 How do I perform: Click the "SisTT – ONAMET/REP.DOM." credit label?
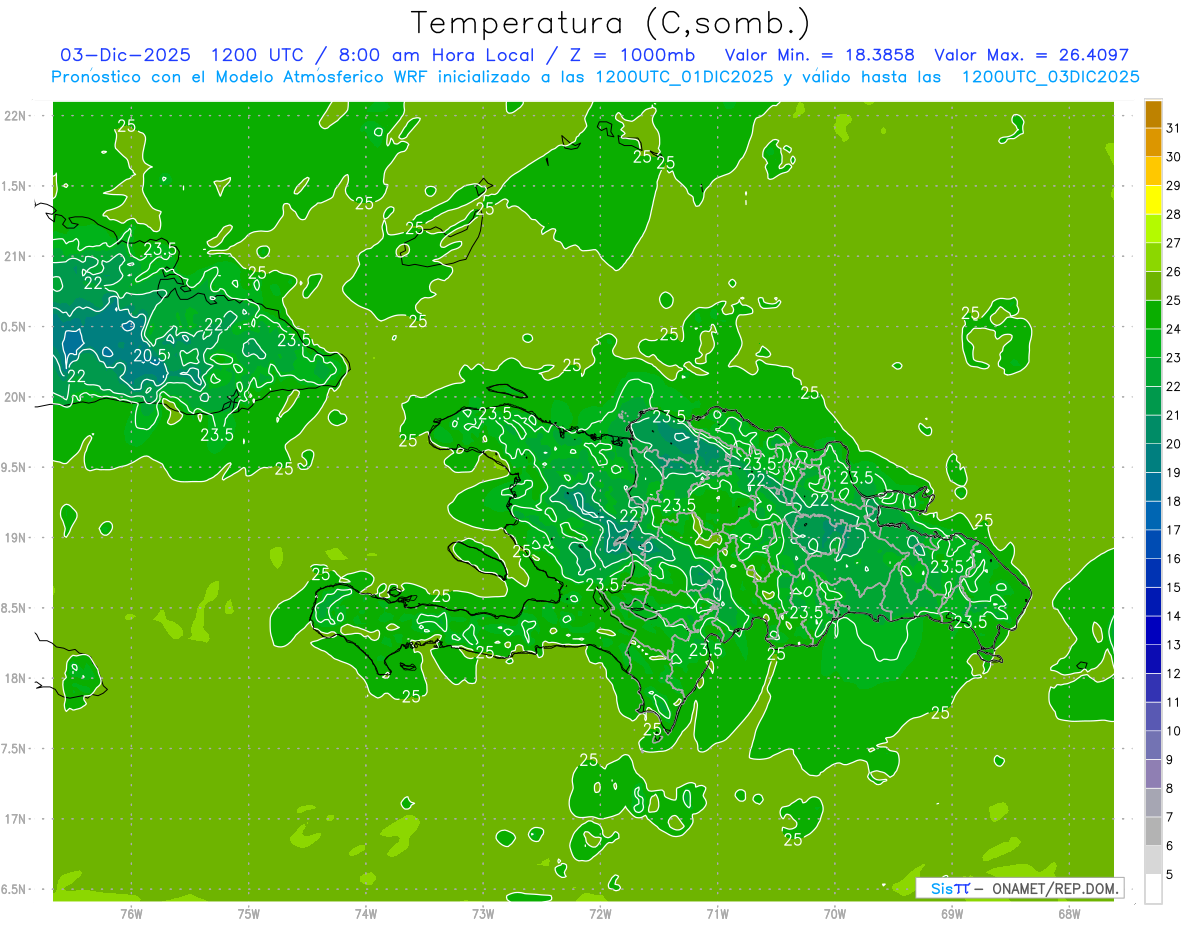coord(1020,888)
